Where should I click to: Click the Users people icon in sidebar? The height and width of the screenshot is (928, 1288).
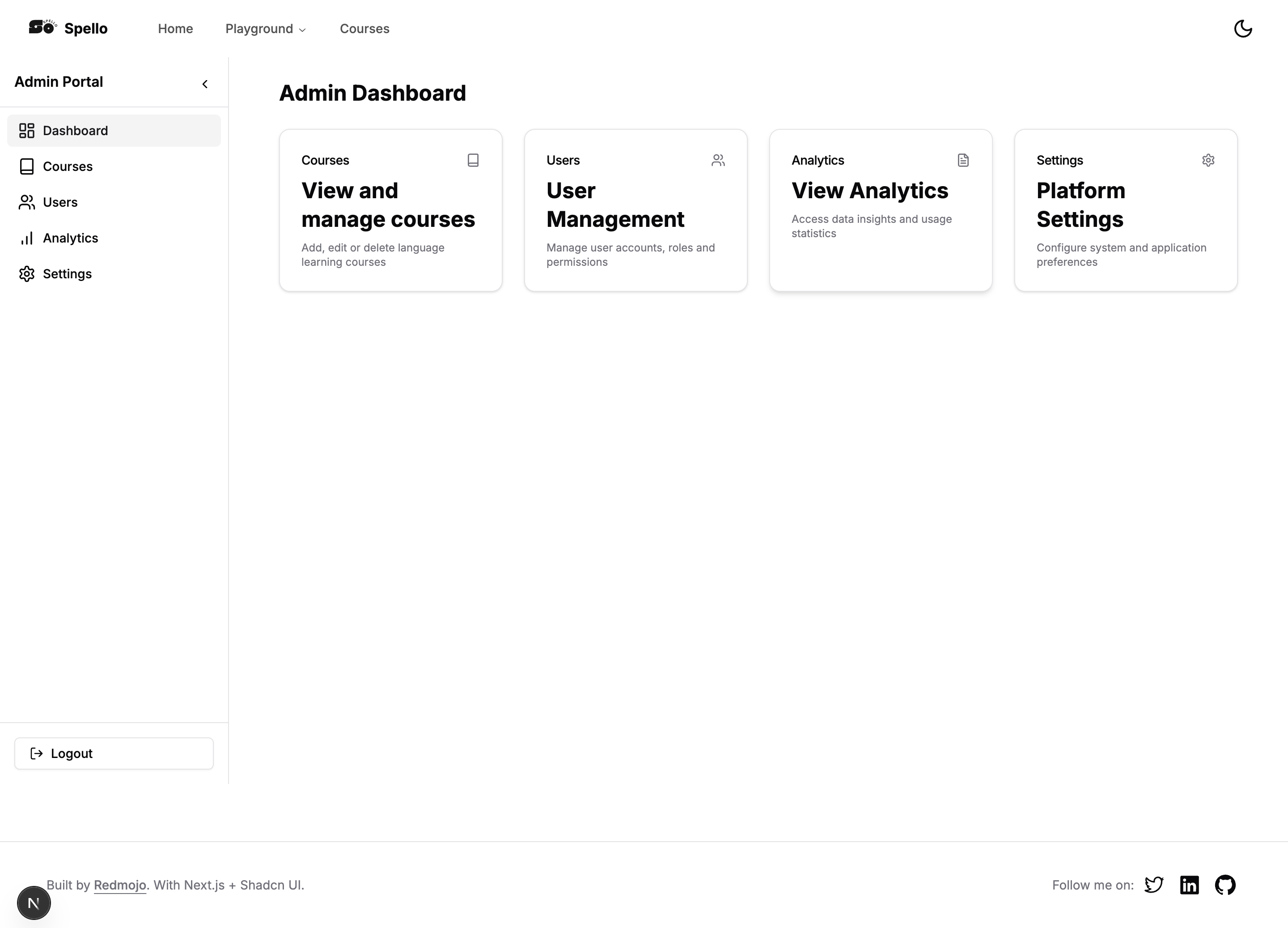click(x=27, y=202)
